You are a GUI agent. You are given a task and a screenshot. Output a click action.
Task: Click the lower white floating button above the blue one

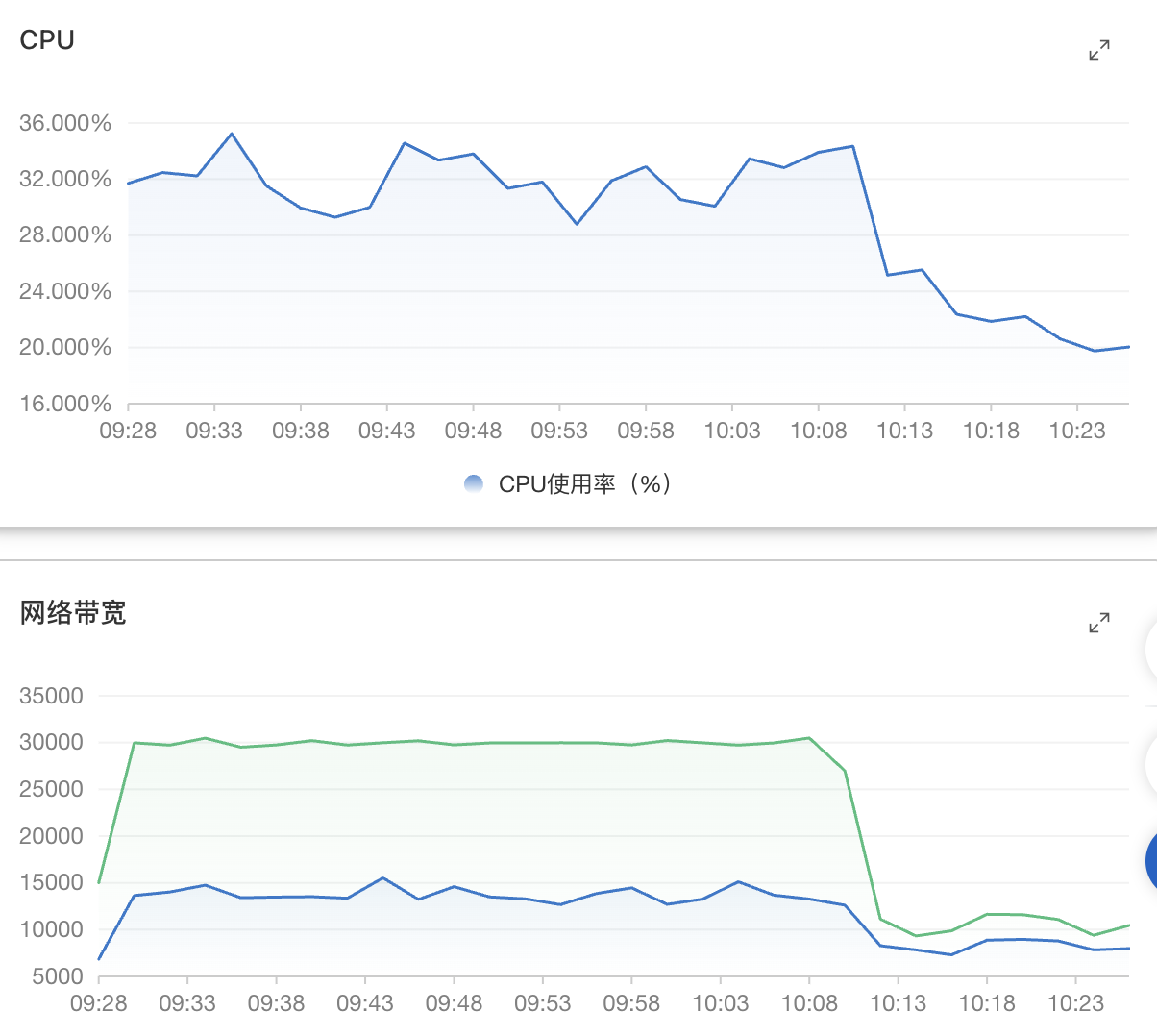coord(1151,766)
